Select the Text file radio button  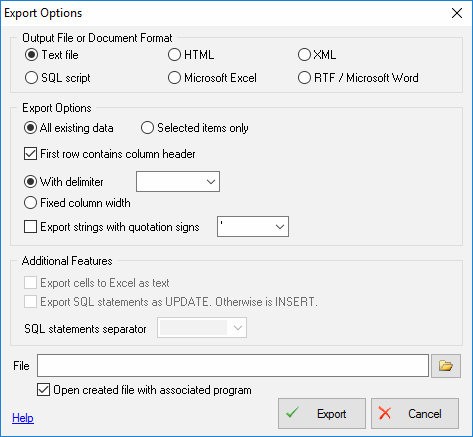click(52, 55)
